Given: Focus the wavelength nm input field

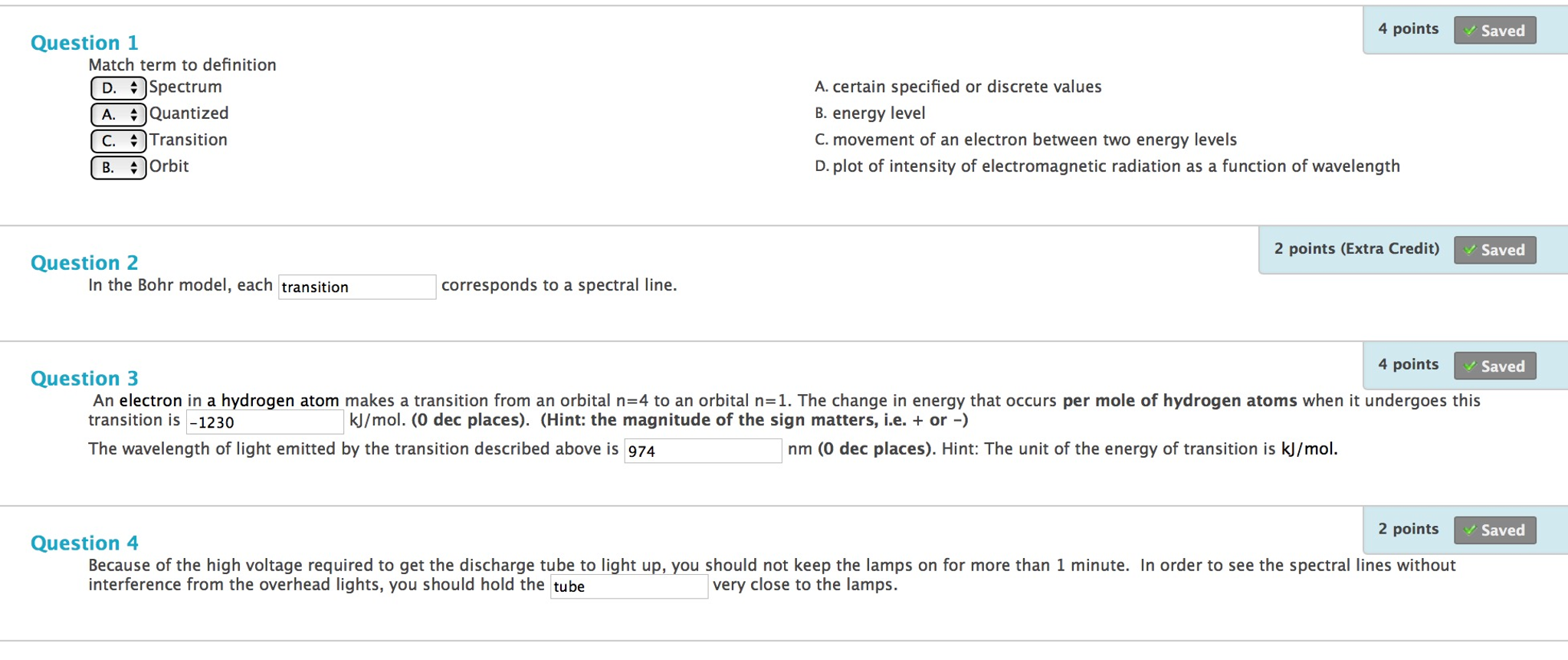Looking at the screenshot, I should (702, 451).
